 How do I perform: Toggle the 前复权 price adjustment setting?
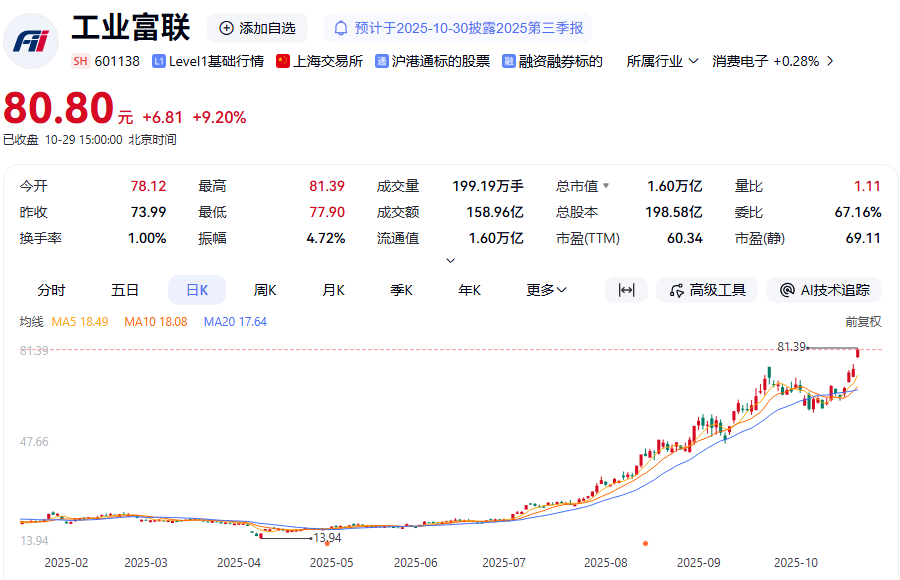863,322
